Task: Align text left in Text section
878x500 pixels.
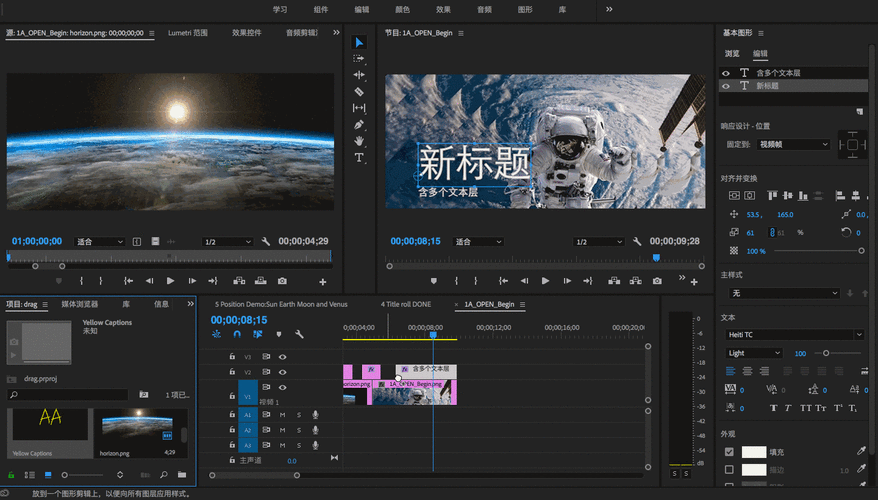Action: [x=730, y=371]
